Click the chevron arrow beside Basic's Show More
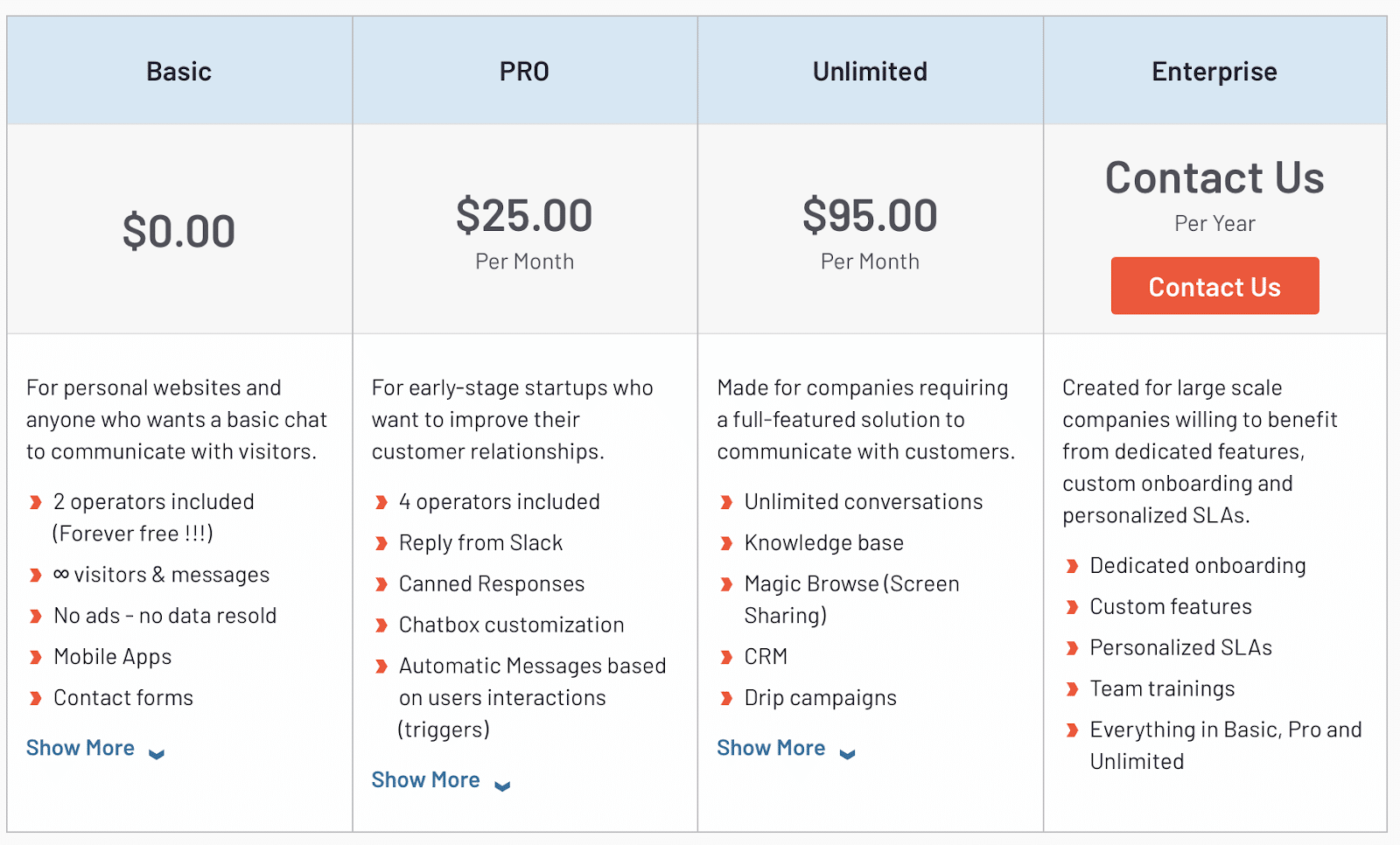 tap(157, 754)
